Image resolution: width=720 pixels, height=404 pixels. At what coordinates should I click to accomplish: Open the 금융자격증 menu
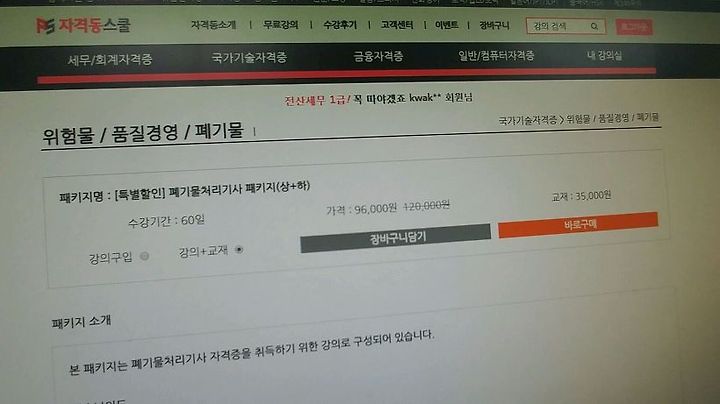coord(378,56)
